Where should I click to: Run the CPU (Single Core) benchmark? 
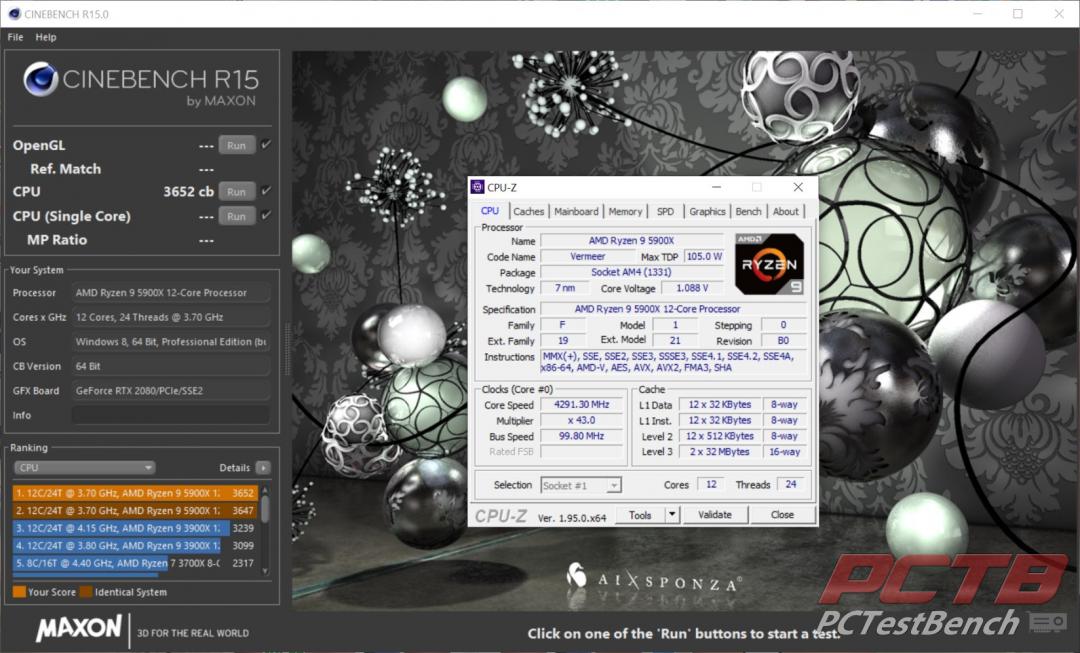pyautogui.click(x=237, y=216)
